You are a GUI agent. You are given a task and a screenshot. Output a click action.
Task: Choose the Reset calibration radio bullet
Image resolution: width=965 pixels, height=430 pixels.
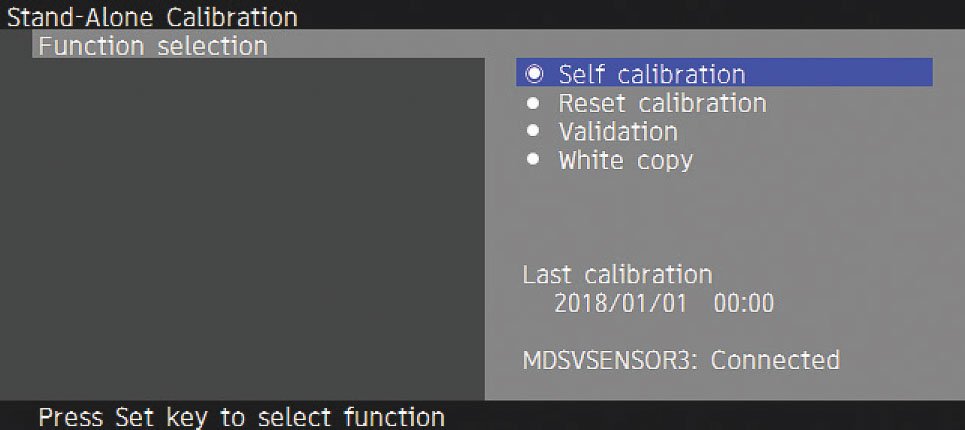[534, 103]
